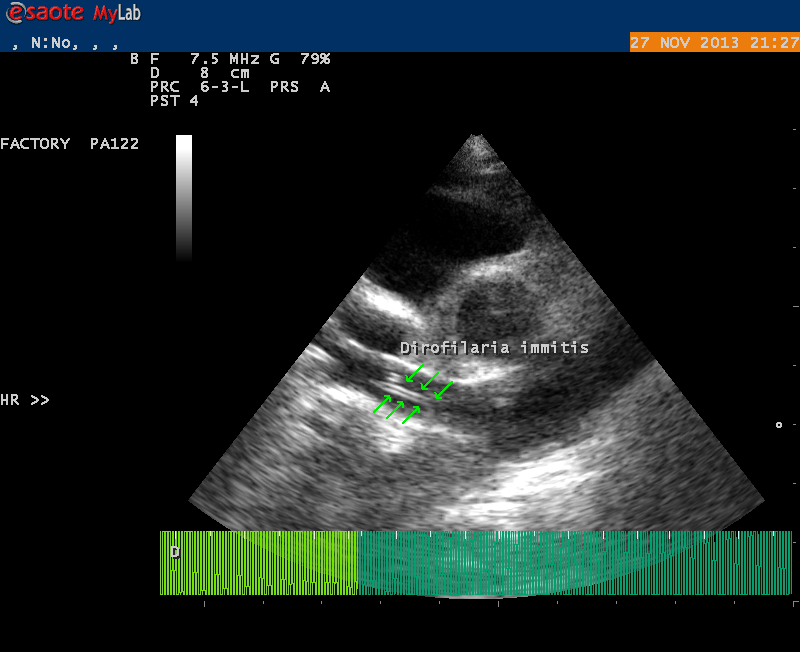Click the PRS A setting
The image size is (800, 652).
tap(300, 87)
